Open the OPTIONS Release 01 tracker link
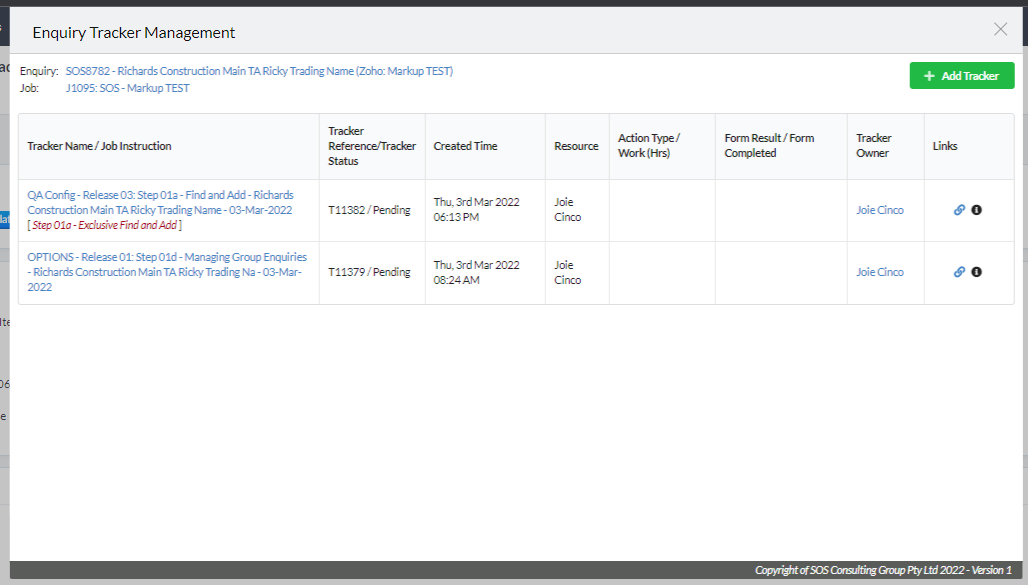 [167, 272]
